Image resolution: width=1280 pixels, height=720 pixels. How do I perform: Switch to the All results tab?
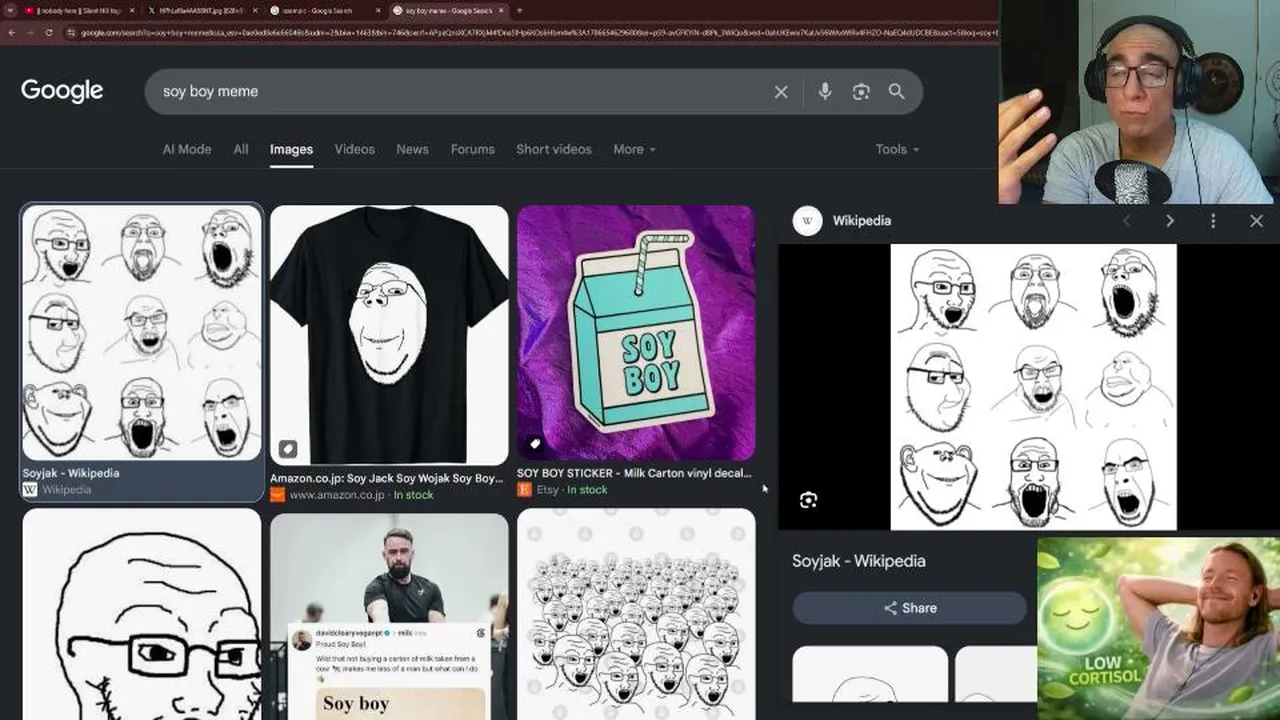(241, 149)
